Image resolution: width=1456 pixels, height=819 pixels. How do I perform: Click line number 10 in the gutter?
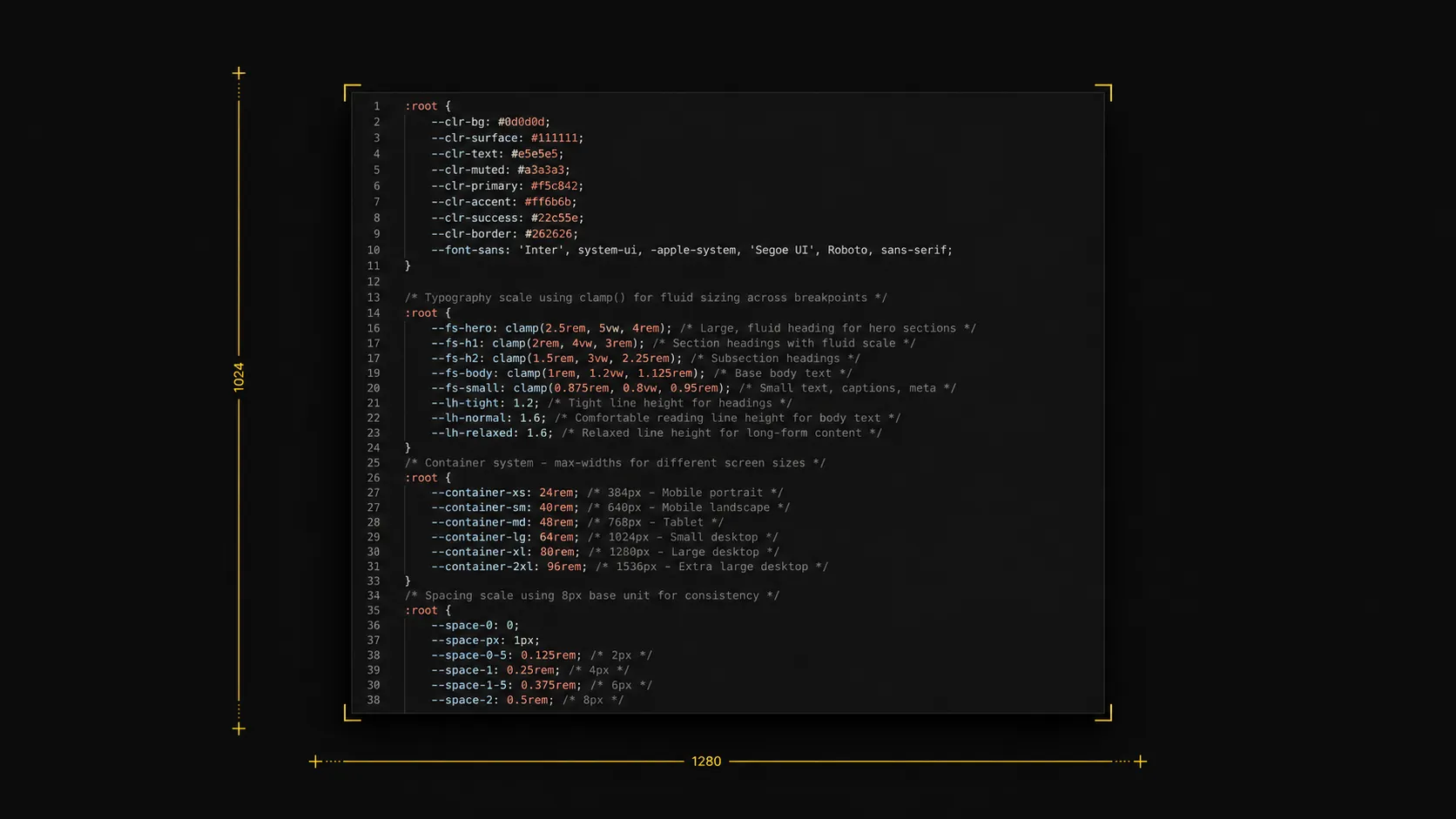(373, 250)
